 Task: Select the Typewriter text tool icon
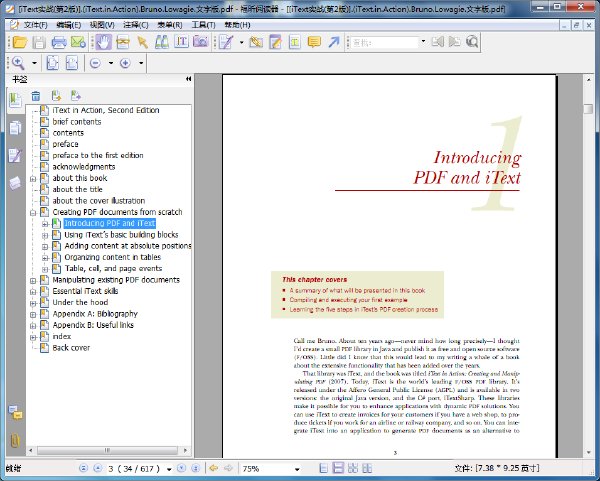point(181,42)
